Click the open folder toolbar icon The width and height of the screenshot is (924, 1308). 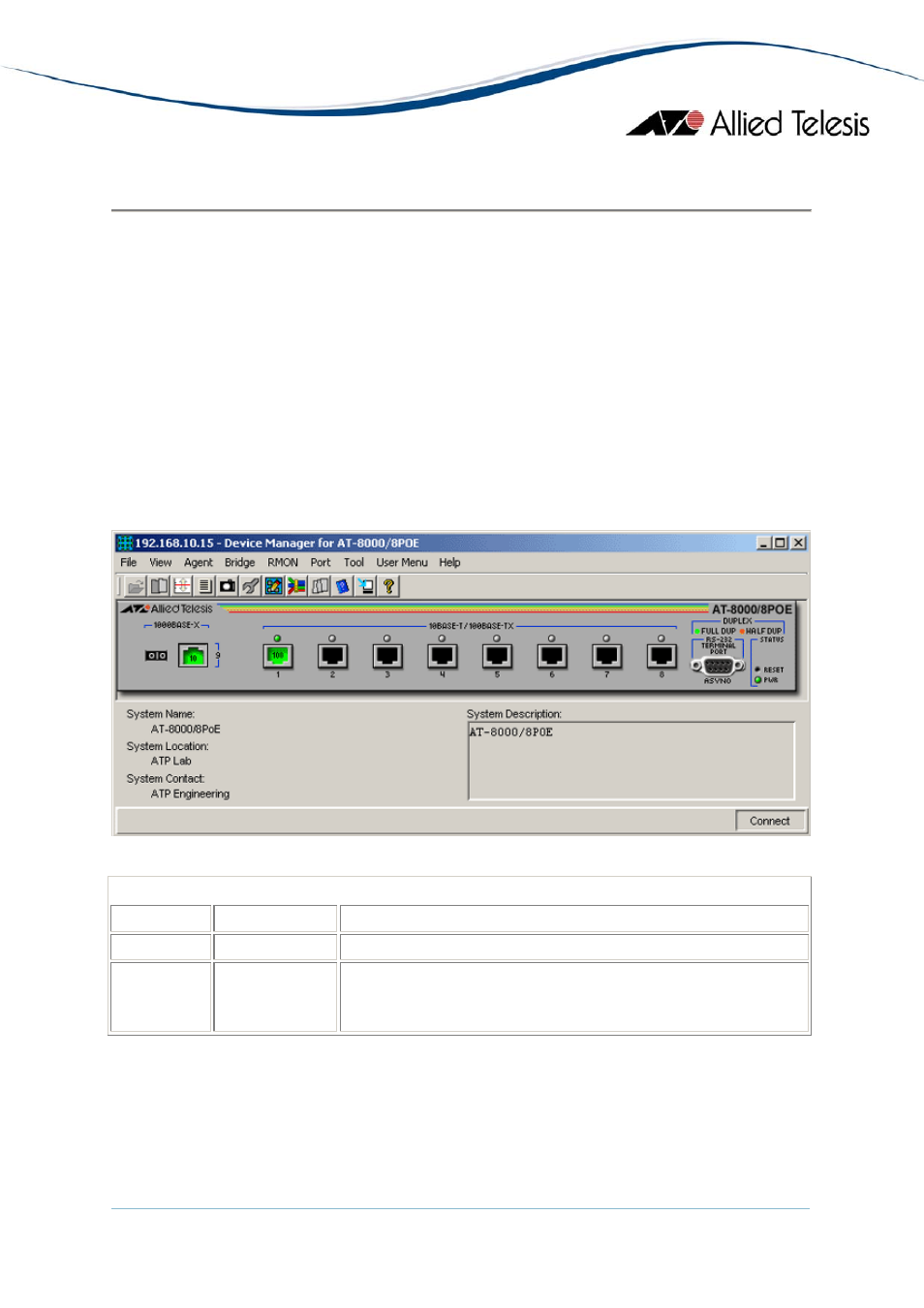coord(136,586)
